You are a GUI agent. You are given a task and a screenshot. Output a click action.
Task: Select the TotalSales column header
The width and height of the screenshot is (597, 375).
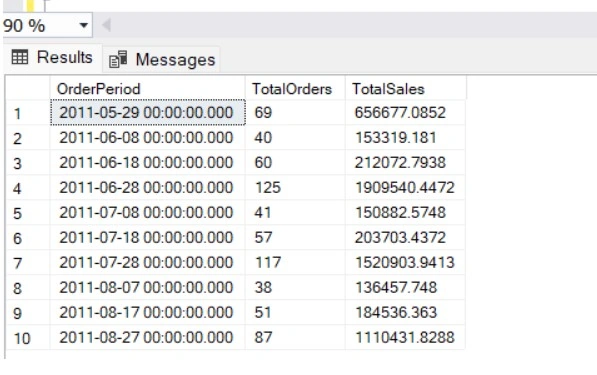pos(405,89)
